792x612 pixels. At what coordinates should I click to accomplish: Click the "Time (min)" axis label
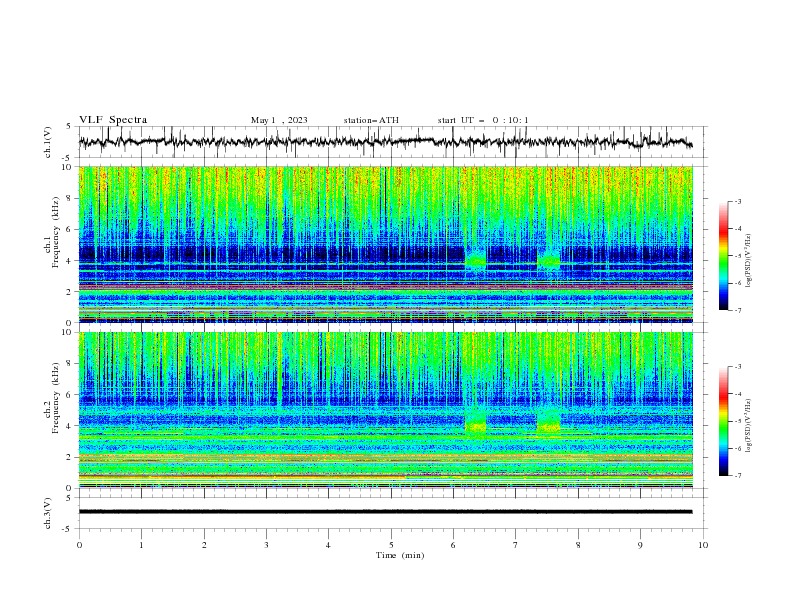(400, 555)
